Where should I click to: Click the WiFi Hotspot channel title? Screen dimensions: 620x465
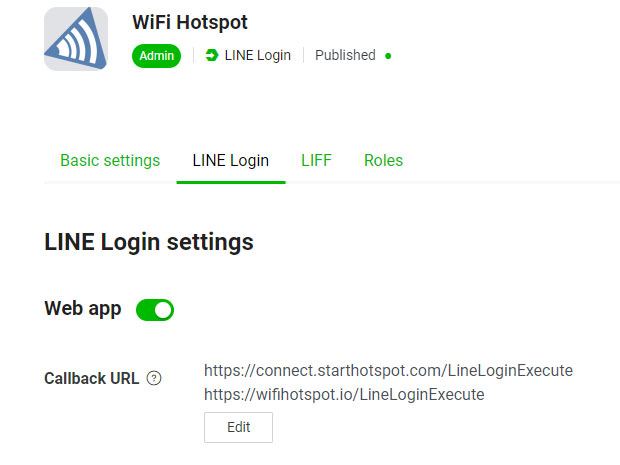click(x=190, y=22)
